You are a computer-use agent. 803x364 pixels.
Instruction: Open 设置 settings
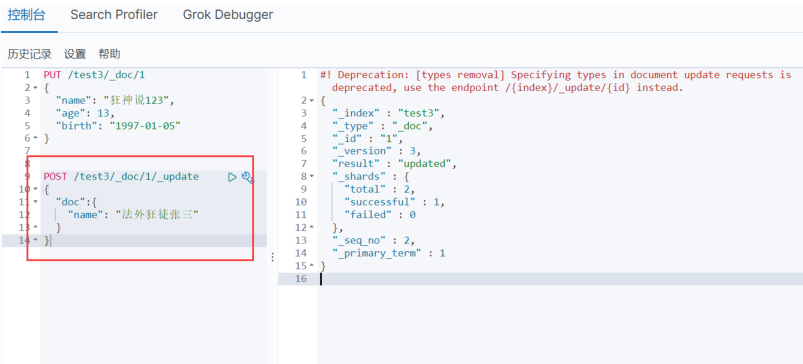coord(75,54)
